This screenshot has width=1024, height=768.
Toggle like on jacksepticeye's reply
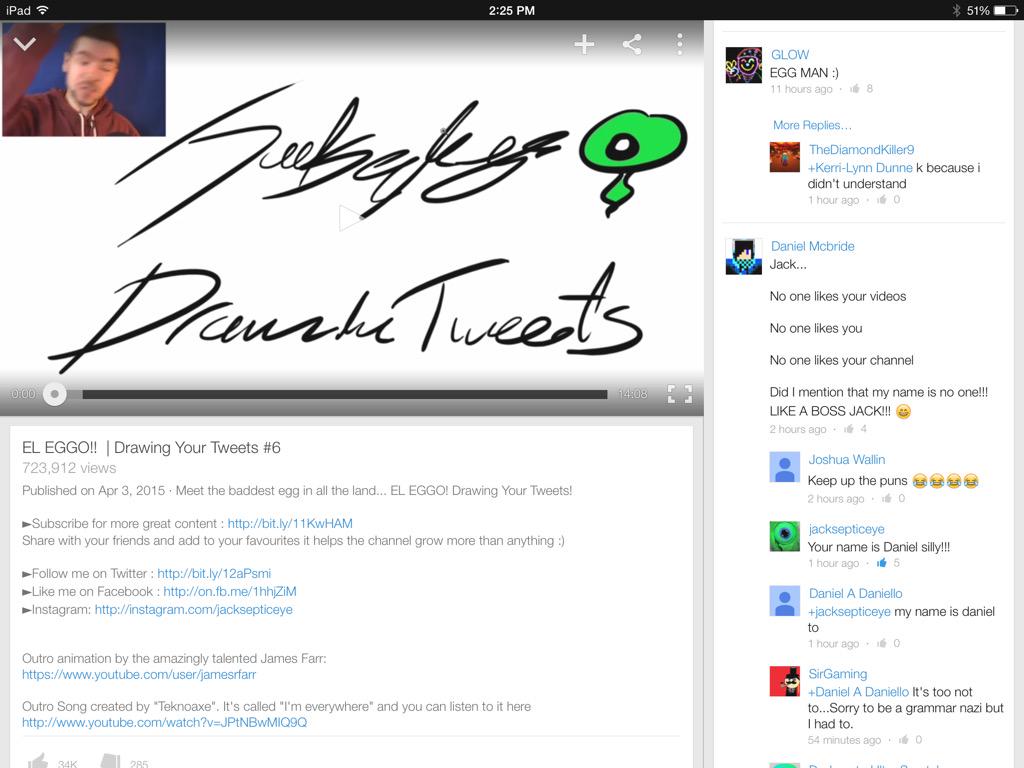point(882,563)
